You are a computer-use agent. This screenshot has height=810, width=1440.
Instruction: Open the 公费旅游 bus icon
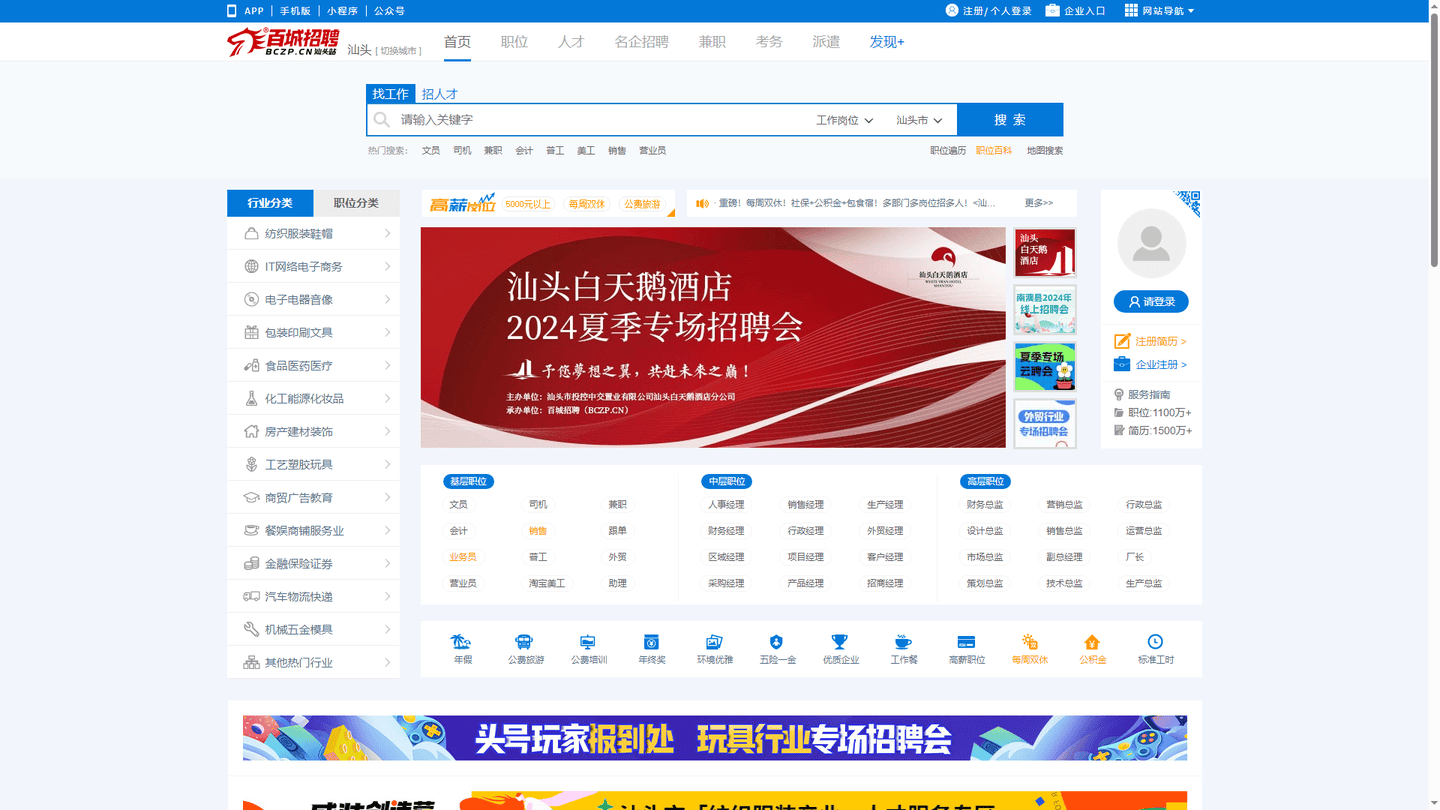pyautogui.click(x=524, y=642)
